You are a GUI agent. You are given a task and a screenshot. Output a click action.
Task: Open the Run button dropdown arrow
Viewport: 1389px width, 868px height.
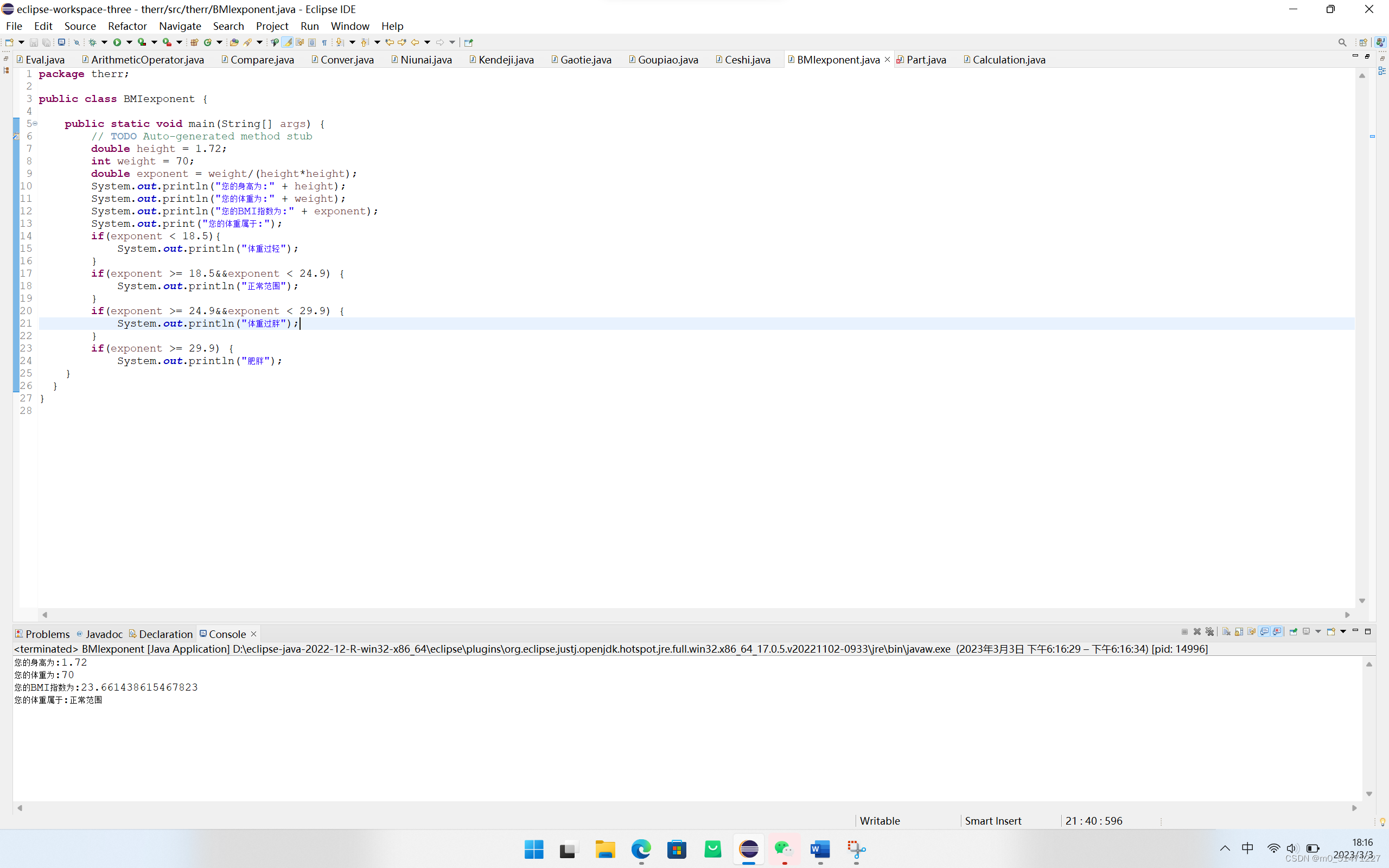coord(129,42)
